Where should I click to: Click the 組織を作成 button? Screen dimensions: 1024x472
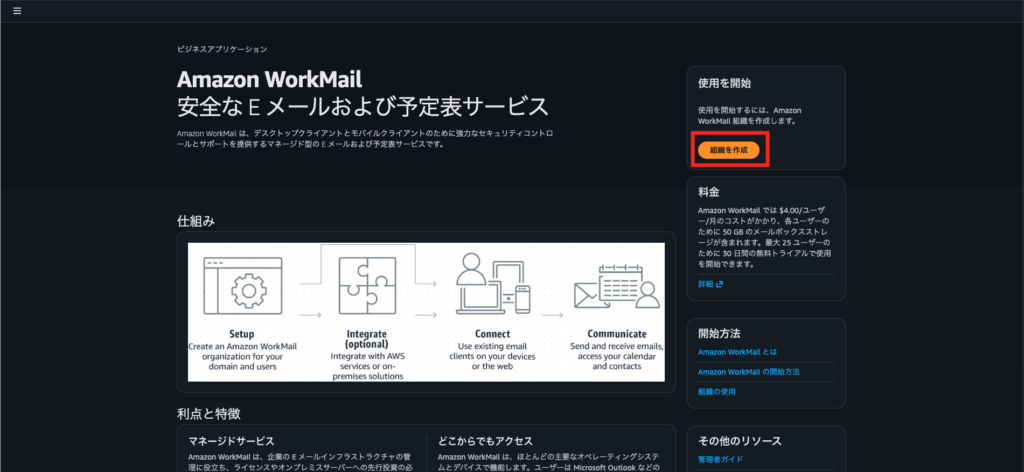point(728,150)
